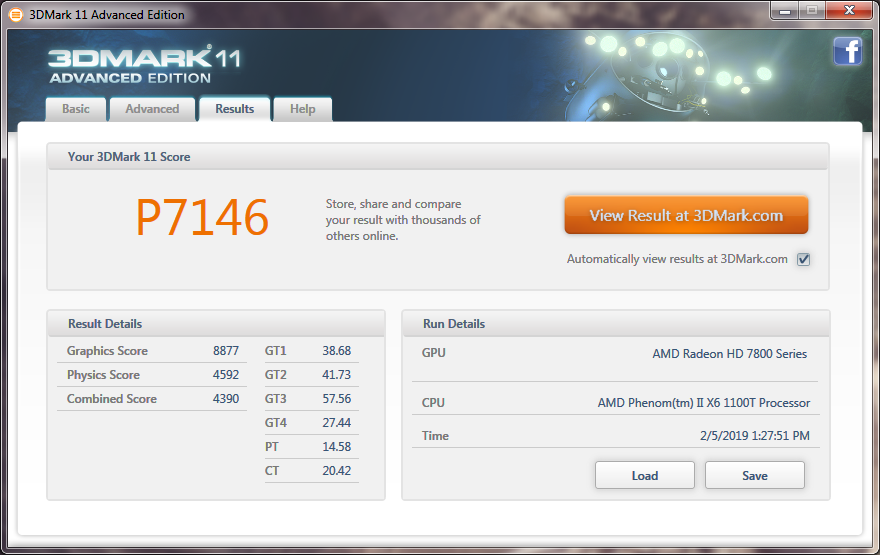Click the Graphics Score value 8877
The image size is (880, 555).
tap(226, 351)
